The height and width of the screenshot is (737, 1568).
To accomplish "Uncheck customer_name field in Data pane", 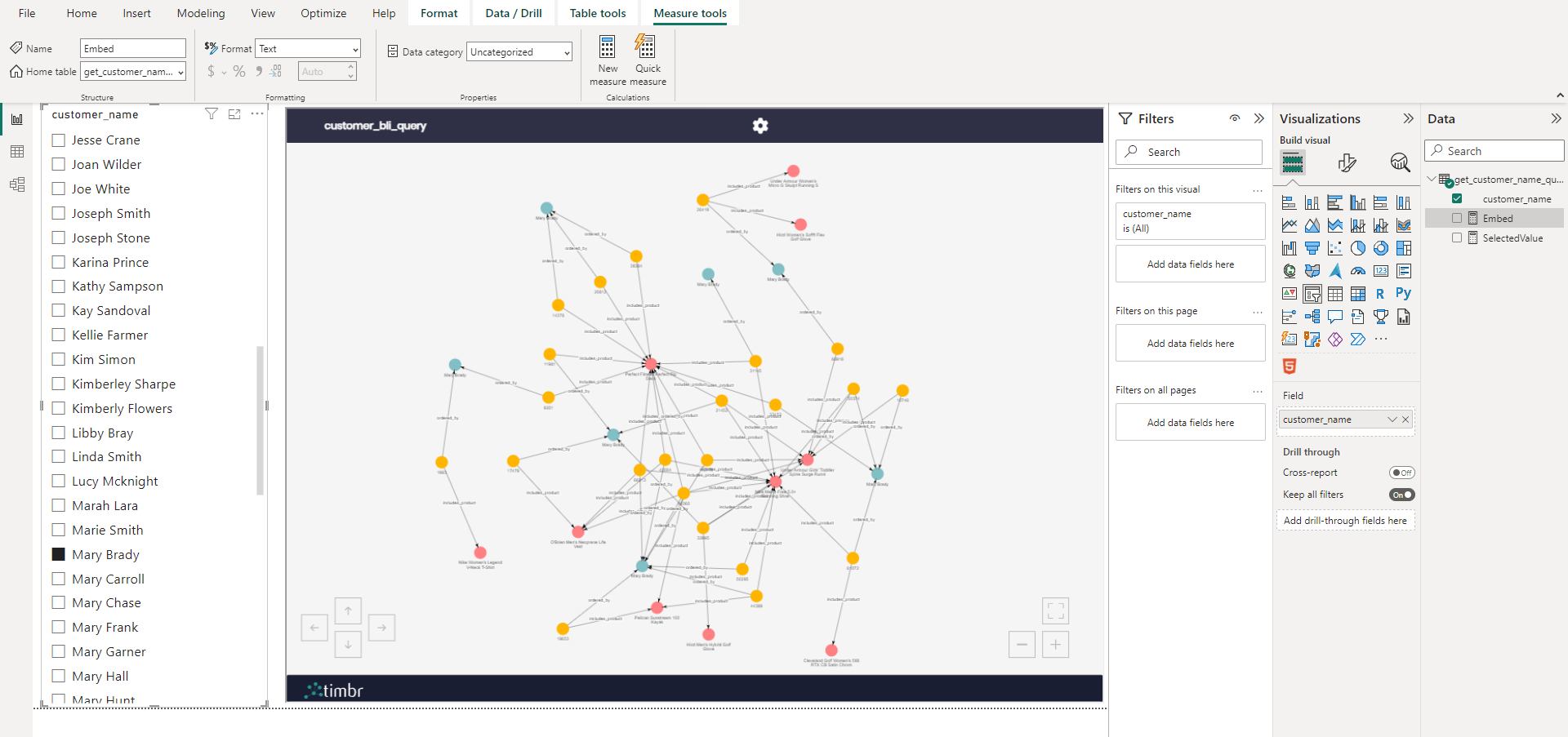I will coord(1457,198).
